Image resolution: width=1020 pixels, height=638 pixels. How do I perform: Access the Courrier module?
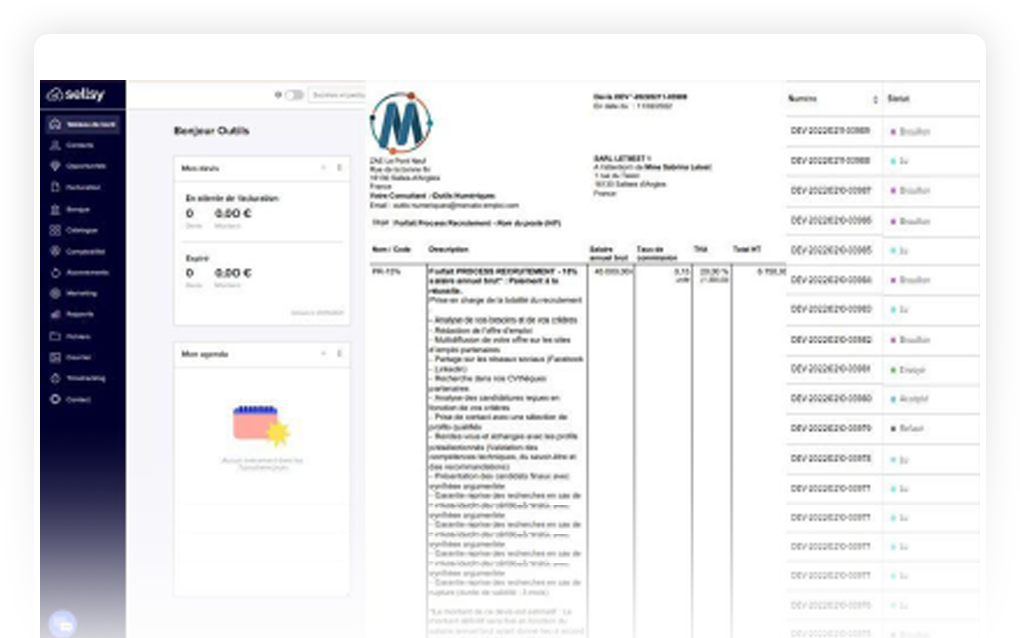tap(81, 357)
